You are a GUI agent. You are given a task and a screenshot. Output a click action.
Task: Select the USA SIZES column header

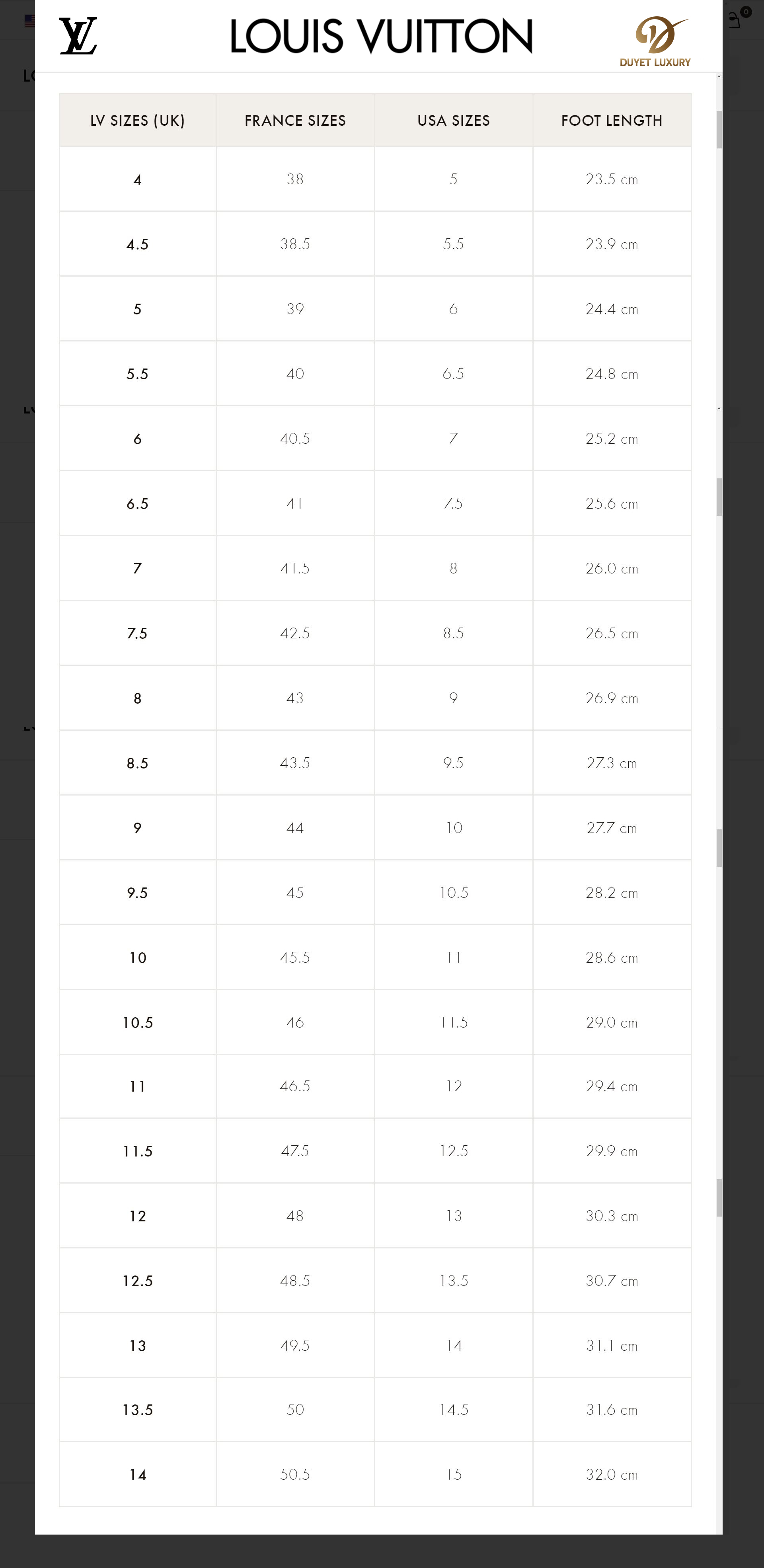pos(454,121)
